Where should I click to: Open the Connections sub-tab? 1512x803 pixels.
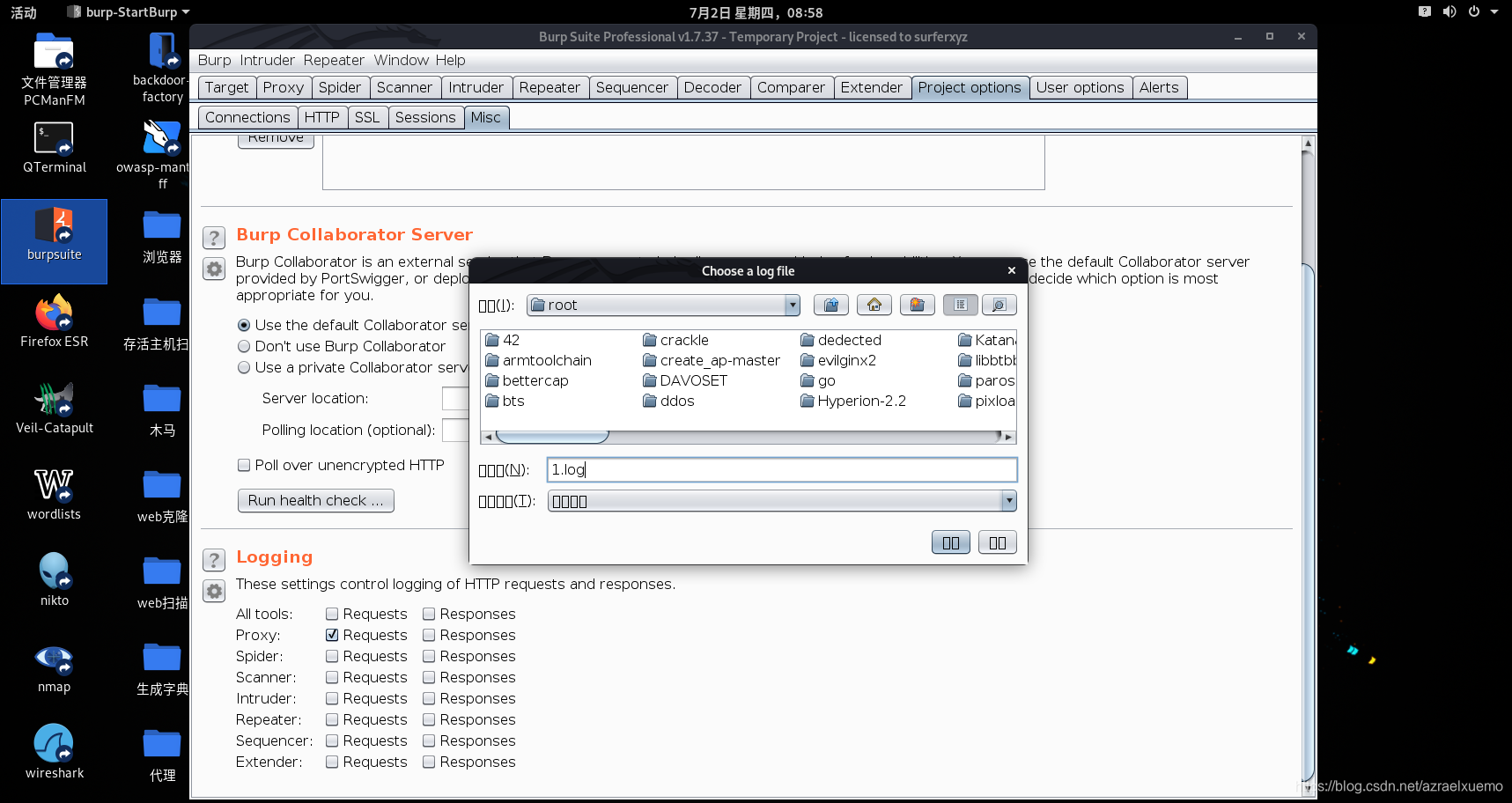(x=247, y=117)
